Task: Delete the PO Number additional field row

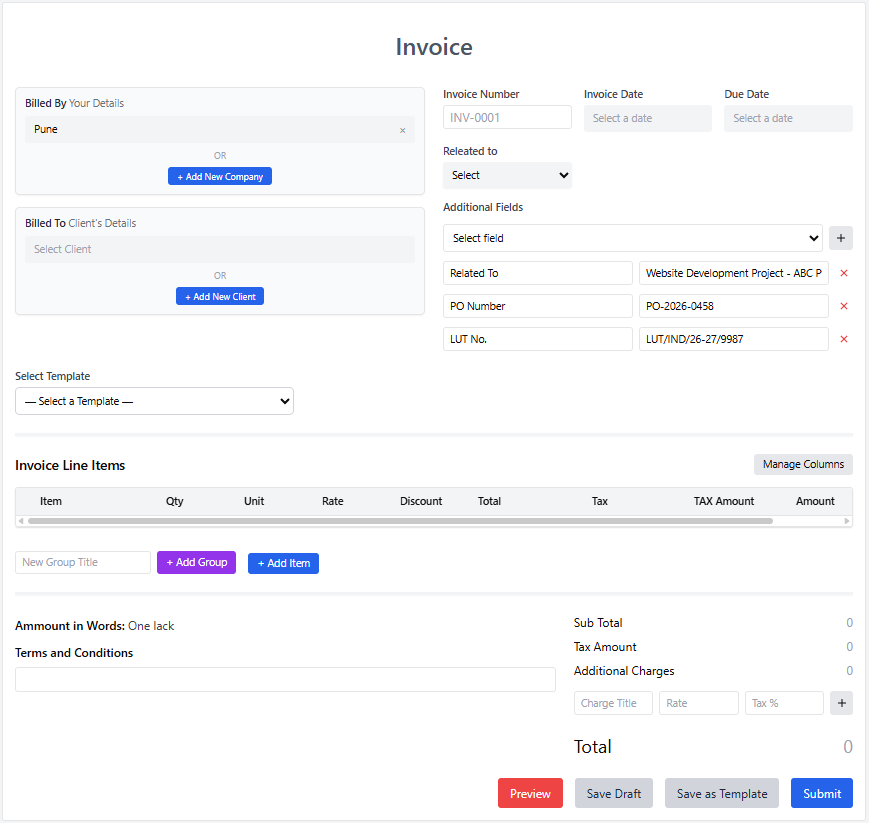Action: [843, 306]
